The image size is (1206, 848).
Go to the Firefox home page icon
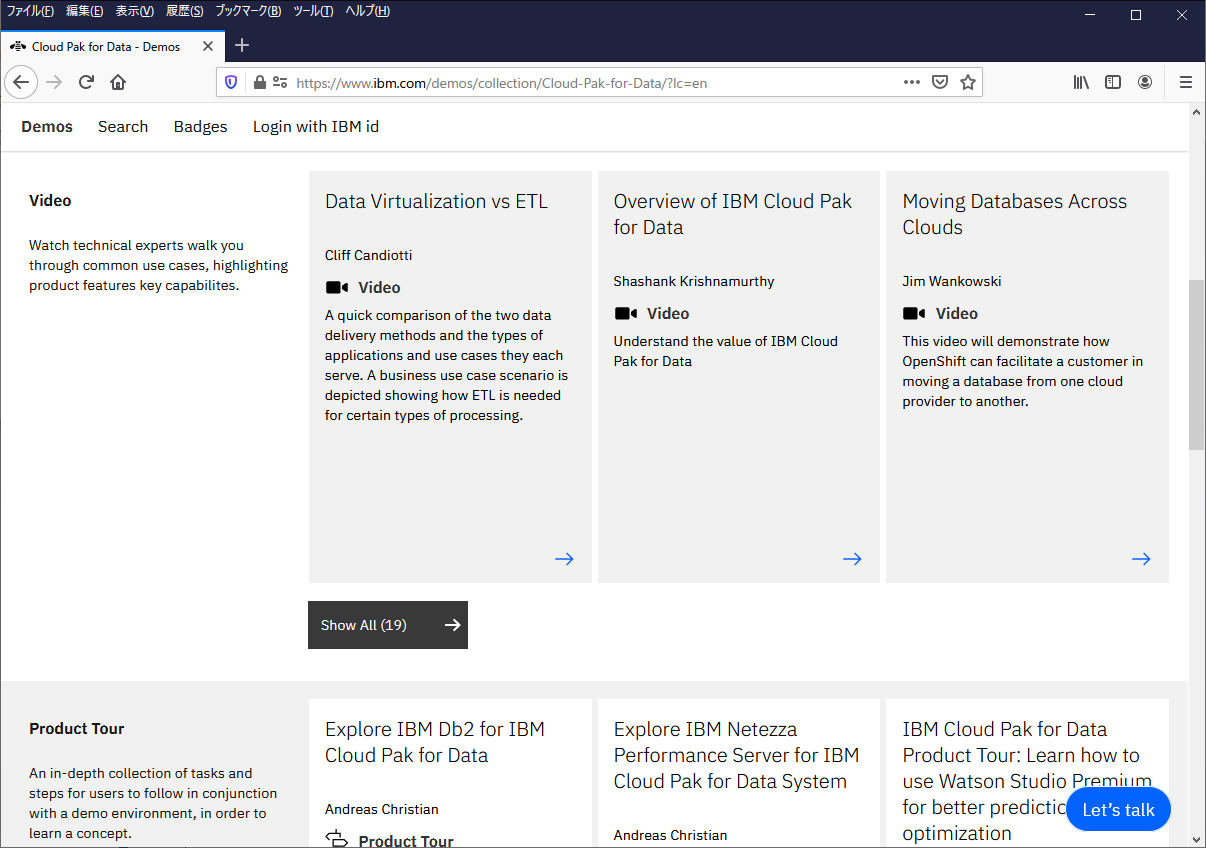point(118,82)
